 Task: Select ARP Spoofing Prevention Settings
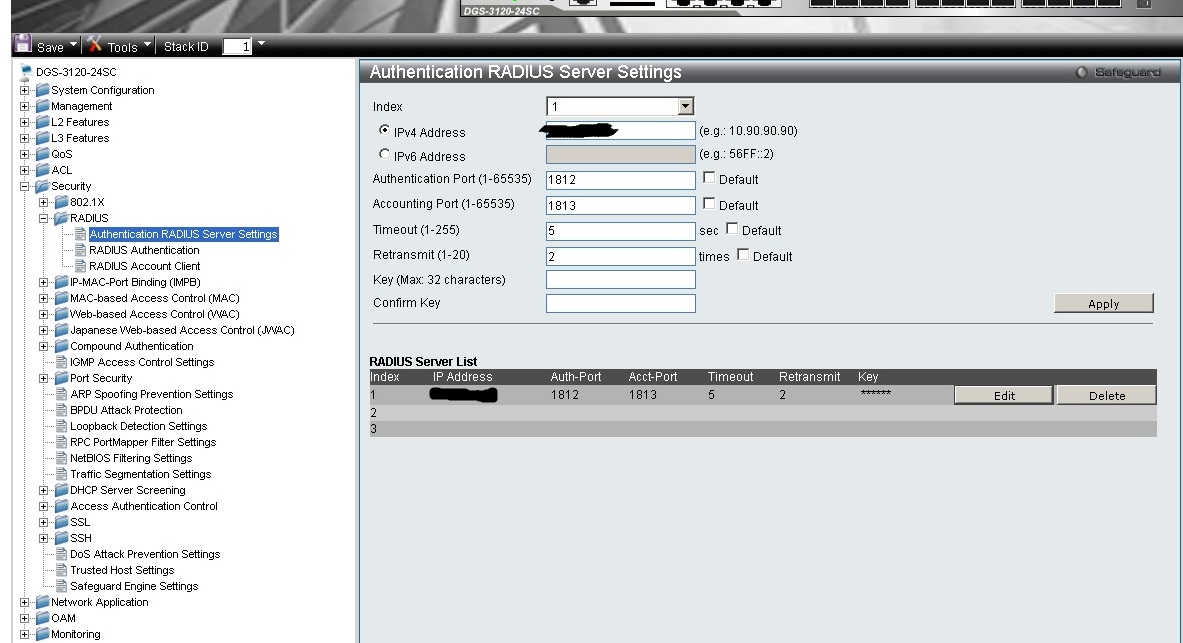(151, 394)
